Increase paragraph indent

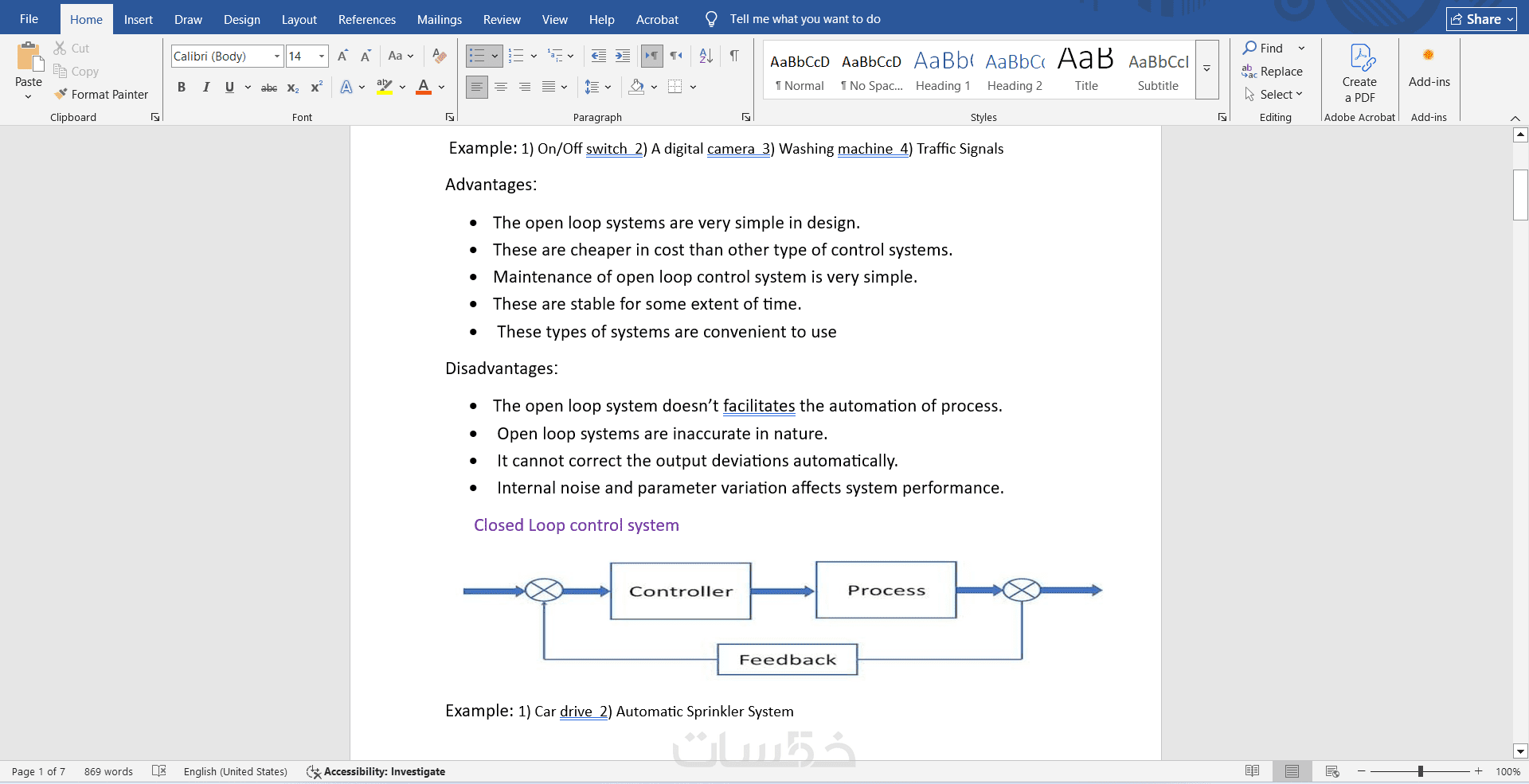tap(623, 56)
